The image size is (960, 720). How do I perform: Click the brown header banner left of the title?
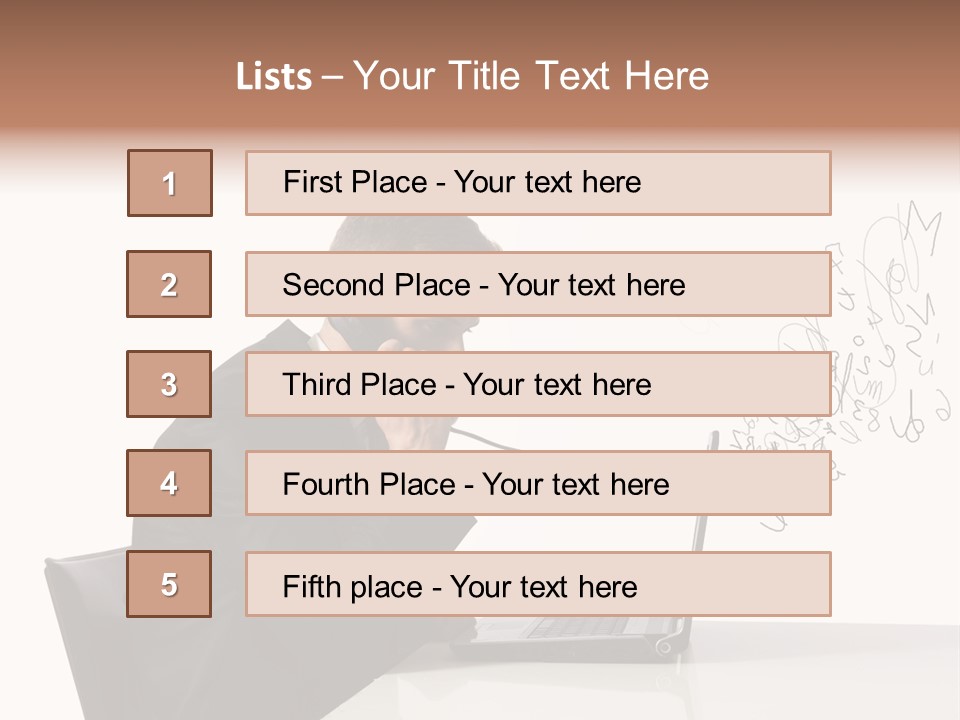[116, 67]
